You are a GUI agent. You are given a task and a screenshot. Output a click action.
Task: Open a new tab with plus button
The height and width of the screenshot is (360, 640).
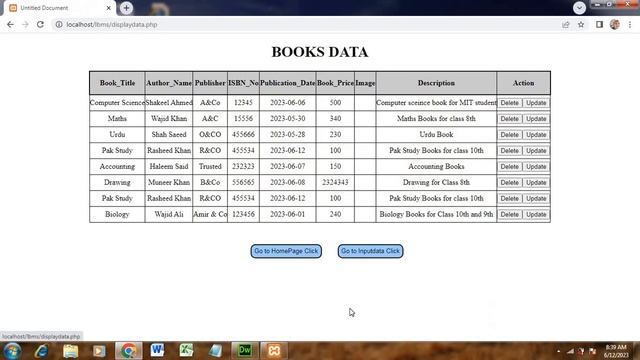126,8
